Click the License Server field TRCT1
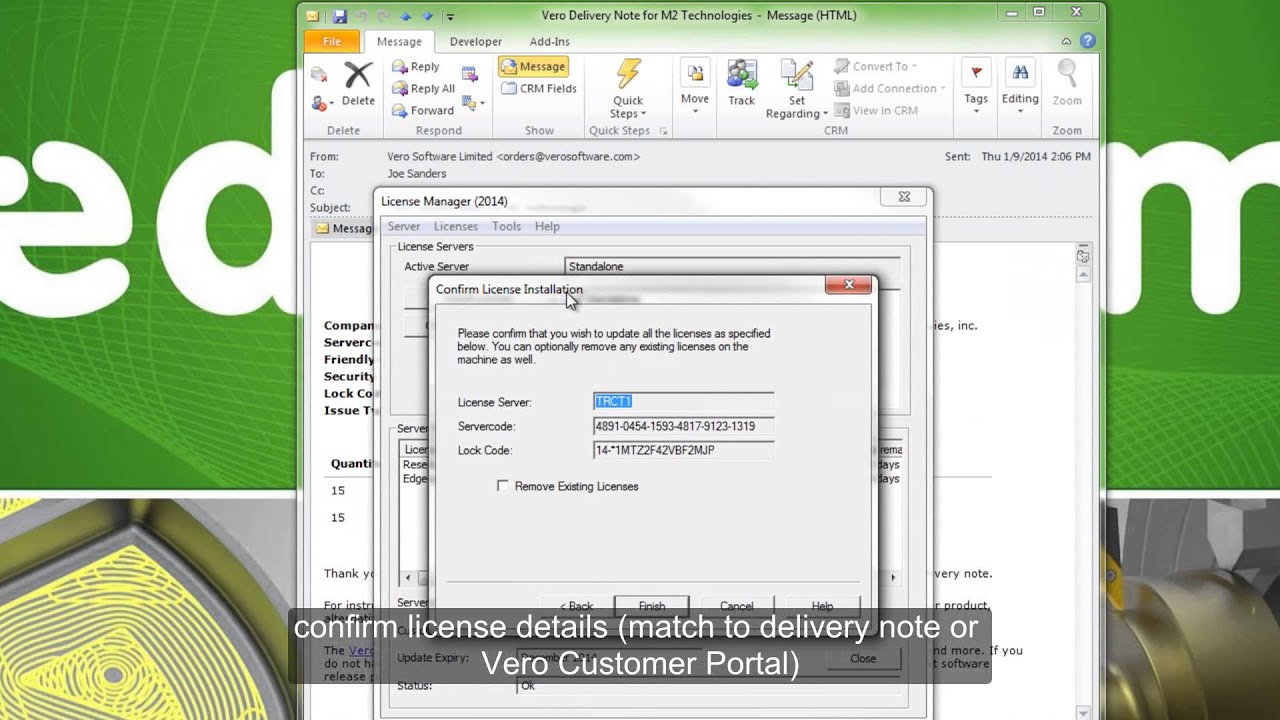This screenshot has height=720, width=1280. click(683, 402)
